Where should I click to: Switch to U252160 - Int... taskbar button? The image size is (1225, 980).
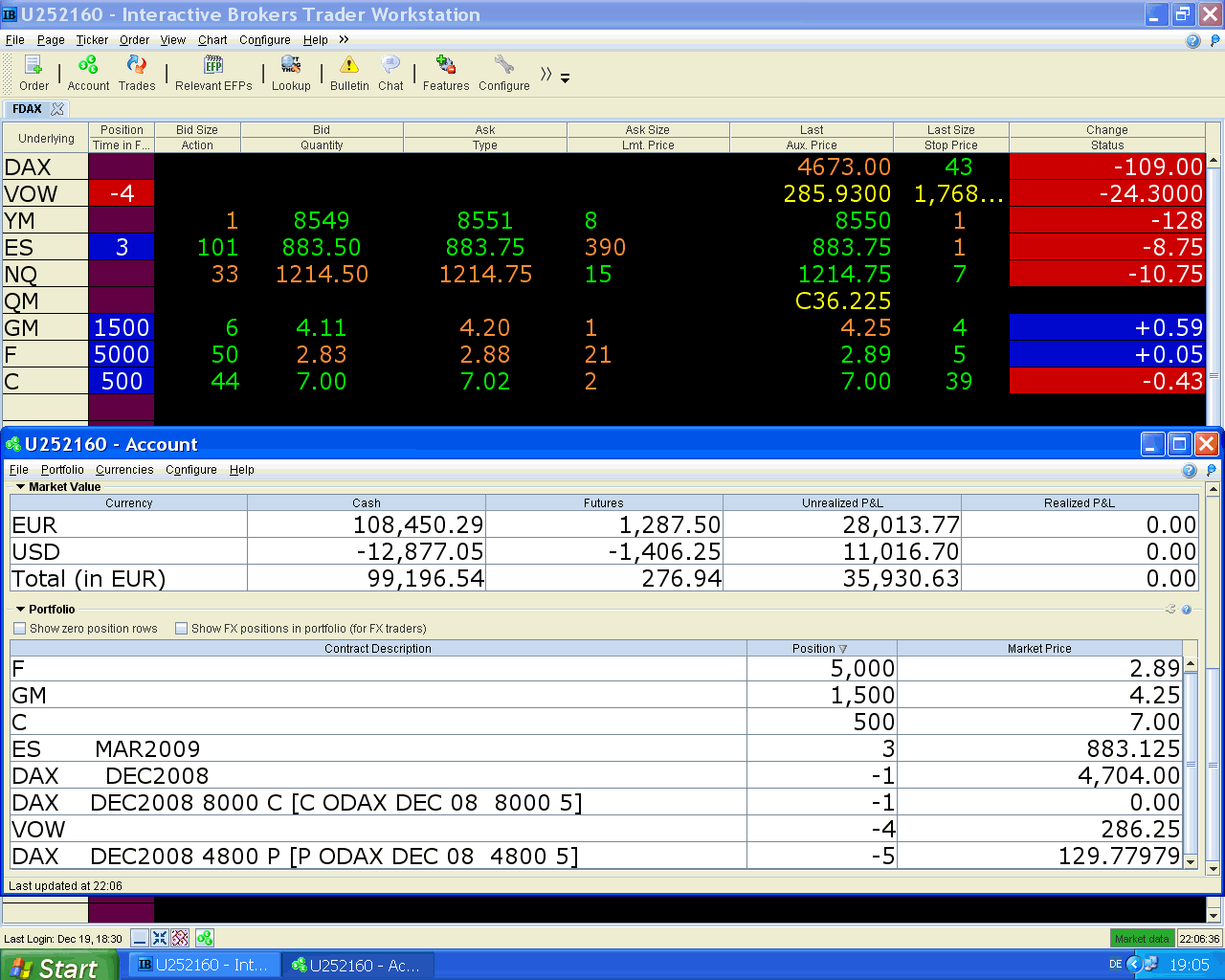[203, 966]
